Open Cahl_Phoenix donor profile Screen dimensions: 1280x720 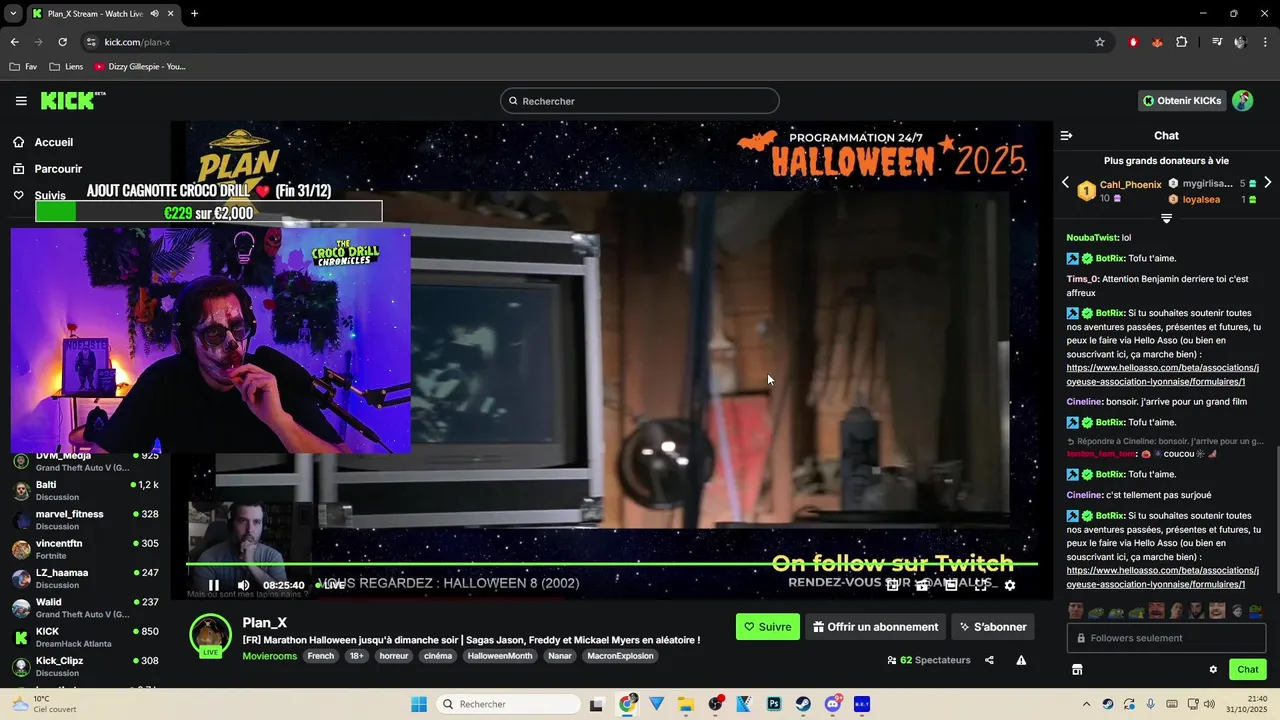tap(1130, 184)
